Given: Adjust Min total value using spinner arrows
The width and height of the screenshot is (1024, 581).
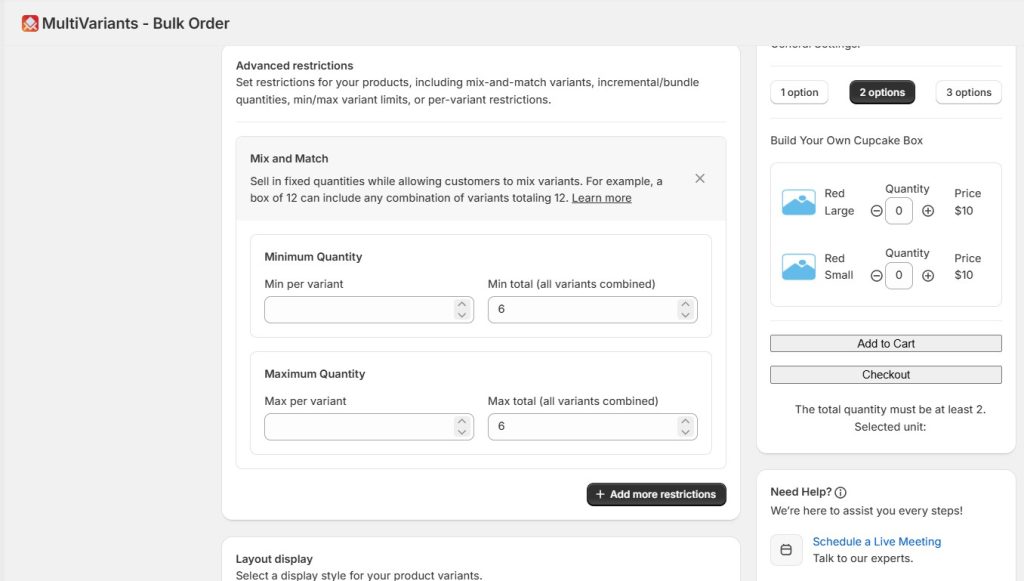Looking at the screenshot, I should click(x=685, y=310).
